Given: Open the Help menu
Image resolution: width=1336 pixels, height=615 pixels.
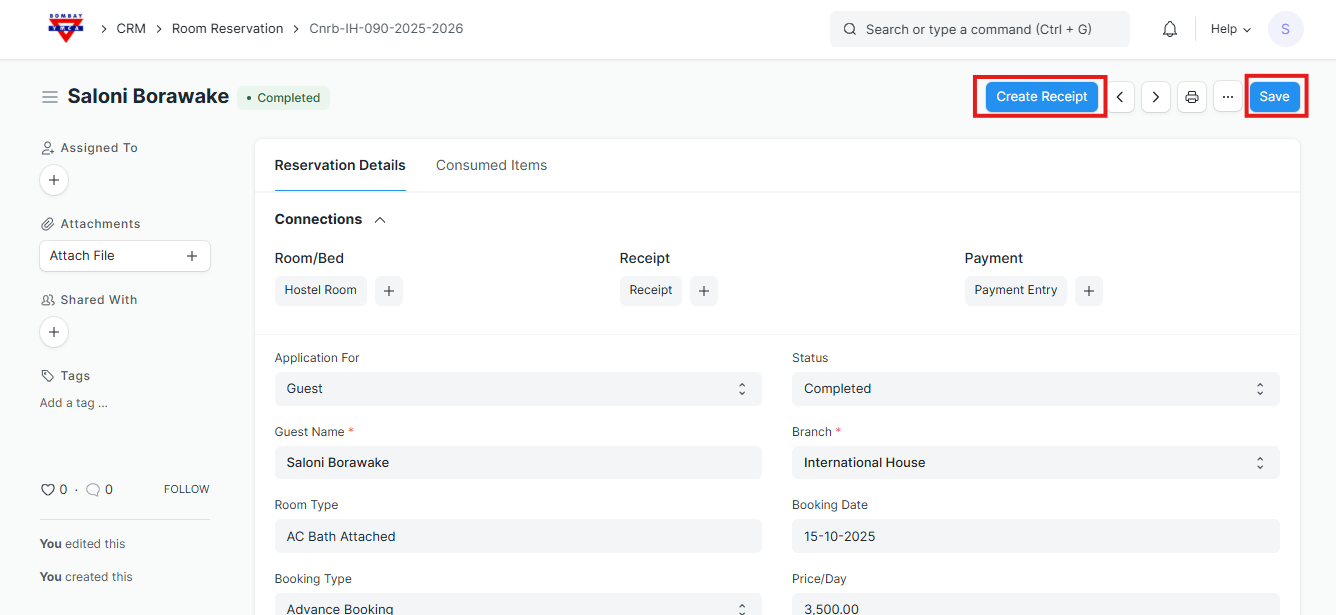Looking at the screenshot, I should 1230,29.
